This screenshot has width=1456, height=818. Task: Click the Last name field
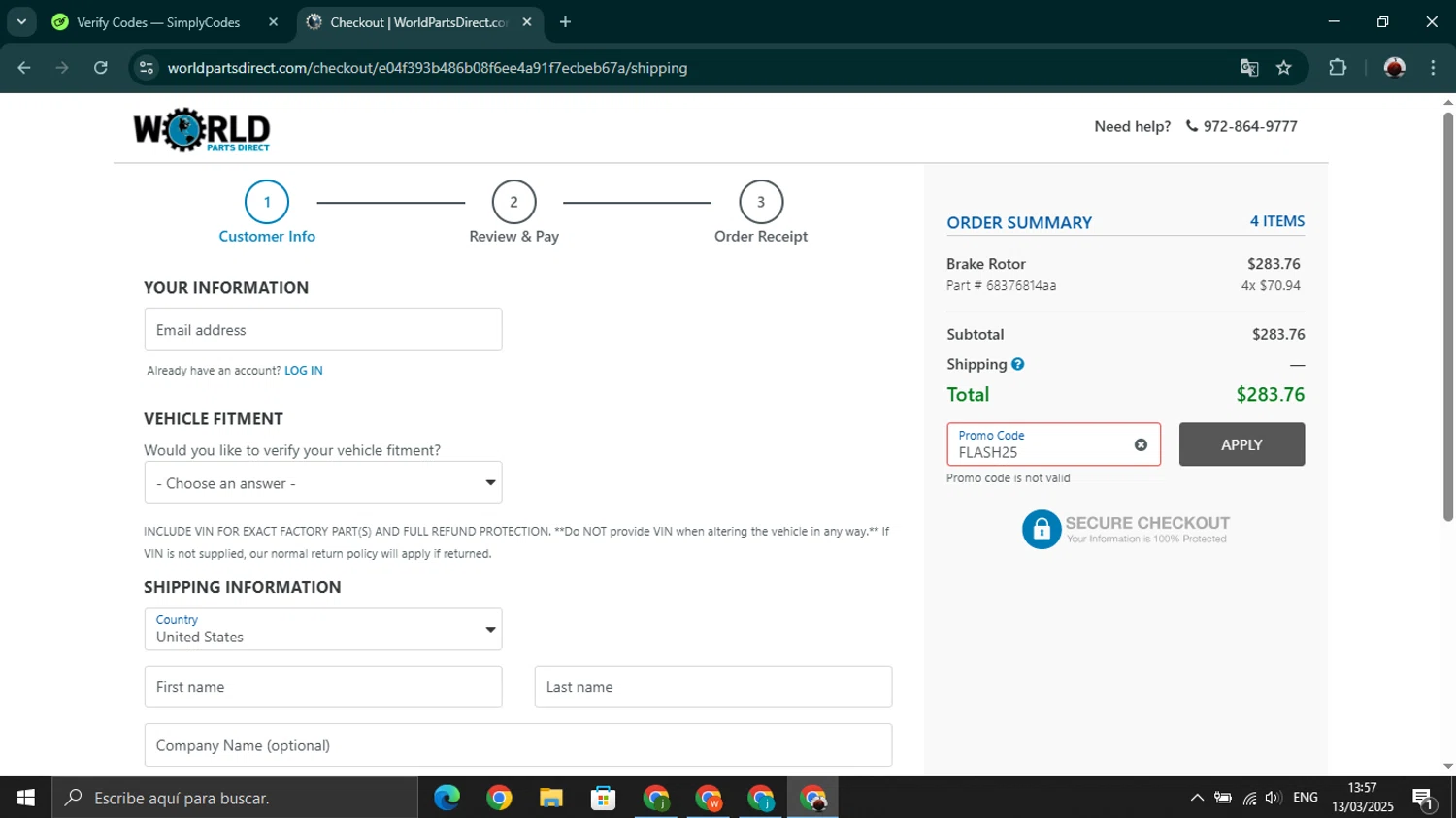[x=713, y=687]
